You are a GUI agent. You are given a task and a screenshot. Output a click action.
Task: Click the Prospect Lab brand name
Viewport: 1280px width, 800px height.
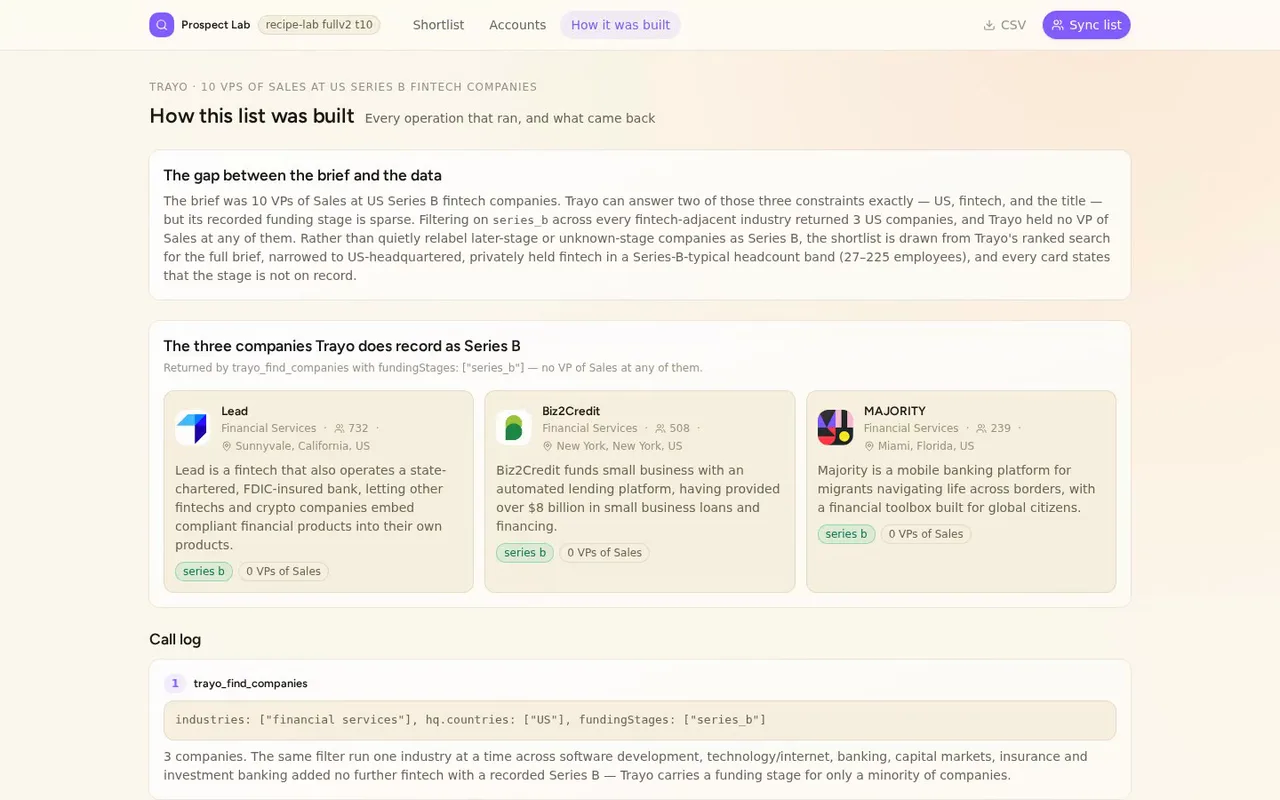point(215,25)
